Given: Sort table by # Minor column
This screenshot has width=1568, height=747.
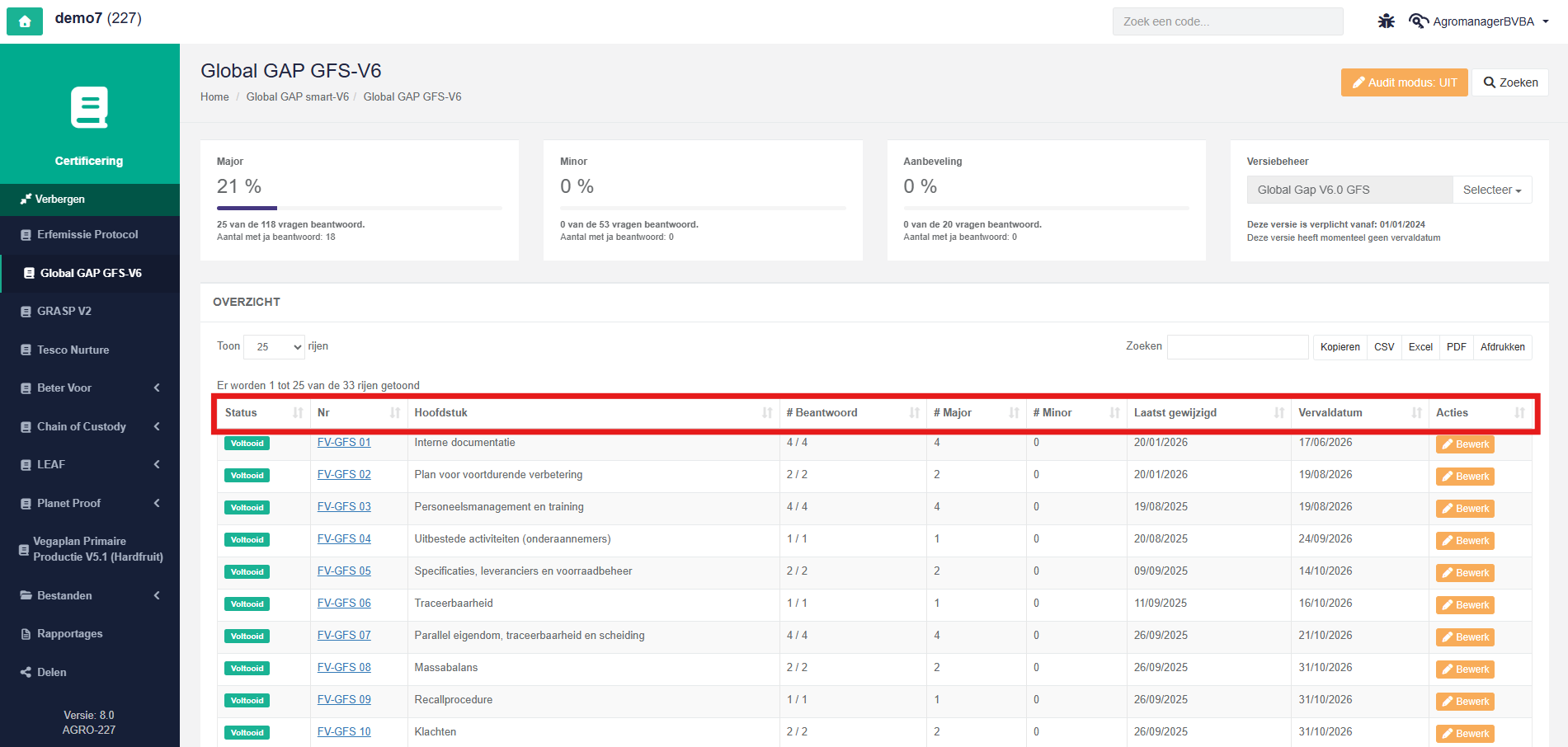Looking at the screenshot, I should pyautogui.click(x=1076, y=413).
